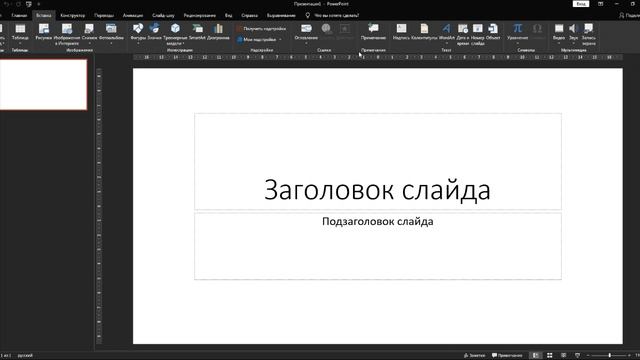Insert an Уравнение (Equation)
The image size is (640, 360).
click(x=518, y=33)
